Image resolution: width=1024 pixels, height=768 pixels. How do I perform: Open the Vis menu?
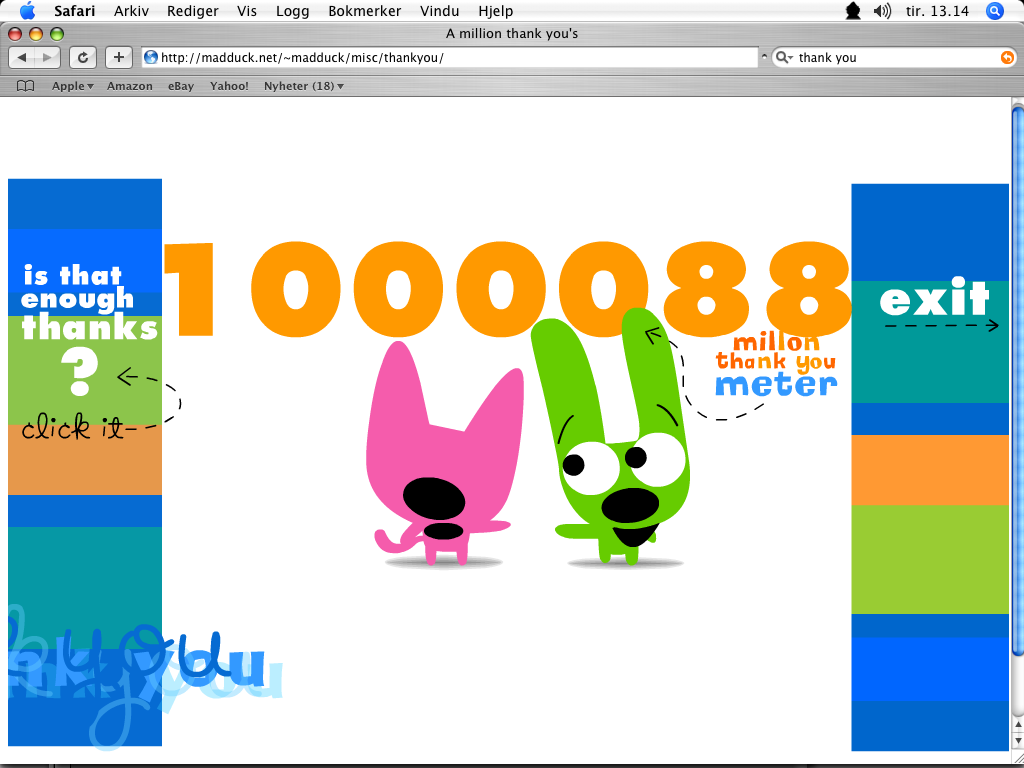point(247,11)
